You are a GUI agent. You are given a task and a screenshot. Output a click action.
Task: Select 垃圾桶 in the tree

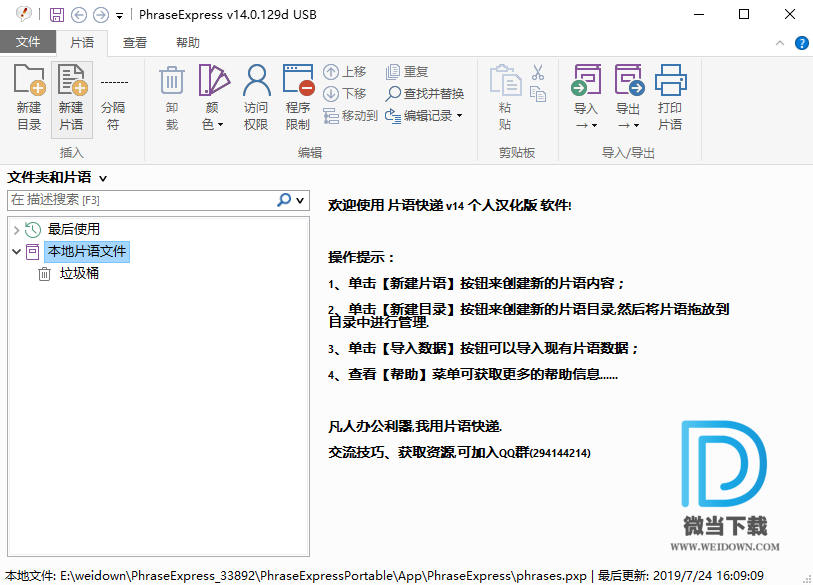[x=79, y=273]
